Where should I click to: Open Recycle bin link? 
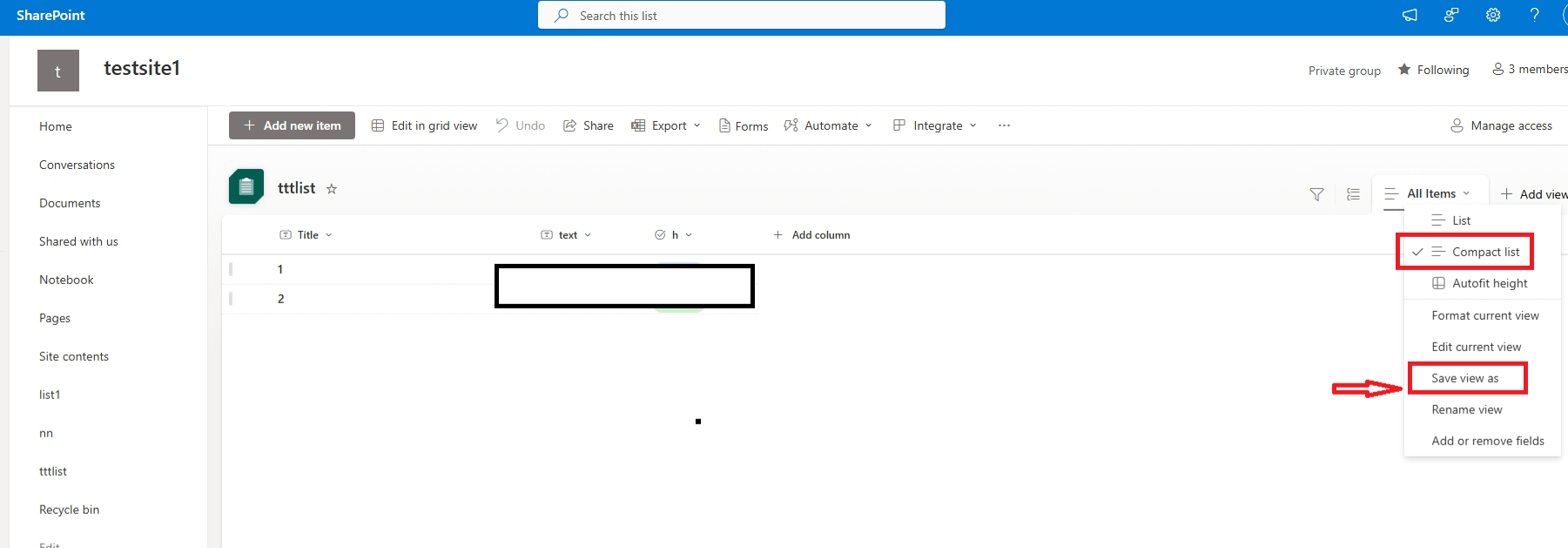(x=69, y=510)
